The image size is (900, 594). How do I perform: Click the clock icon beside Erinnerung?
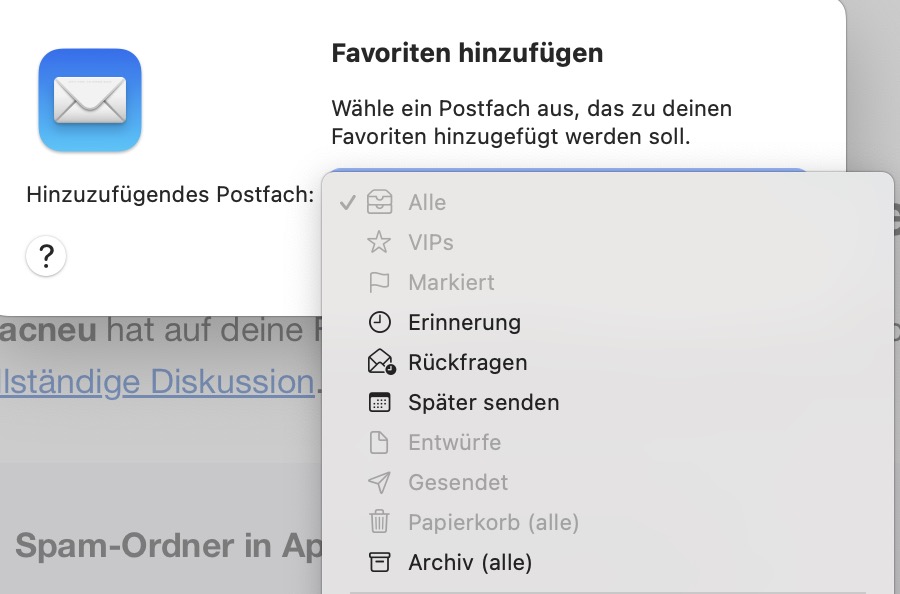click(379, 322)
